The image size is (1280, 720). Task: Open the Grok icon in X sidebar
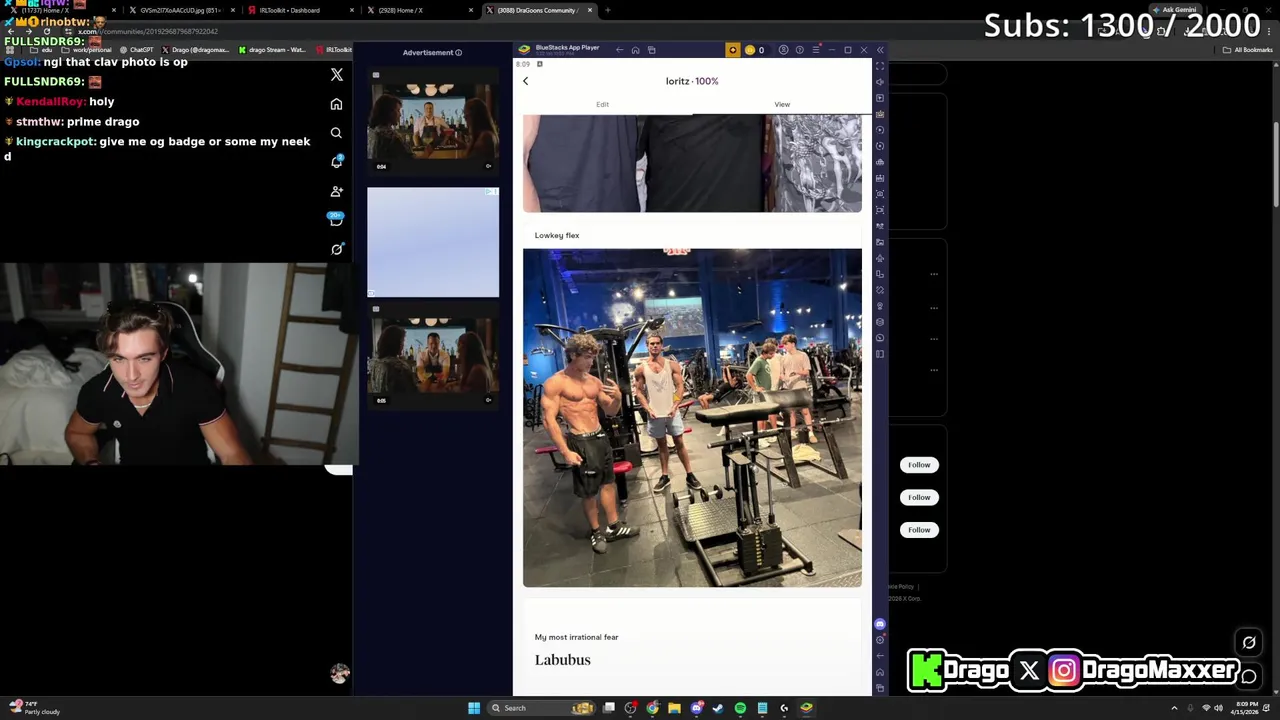tap(336, 249)
